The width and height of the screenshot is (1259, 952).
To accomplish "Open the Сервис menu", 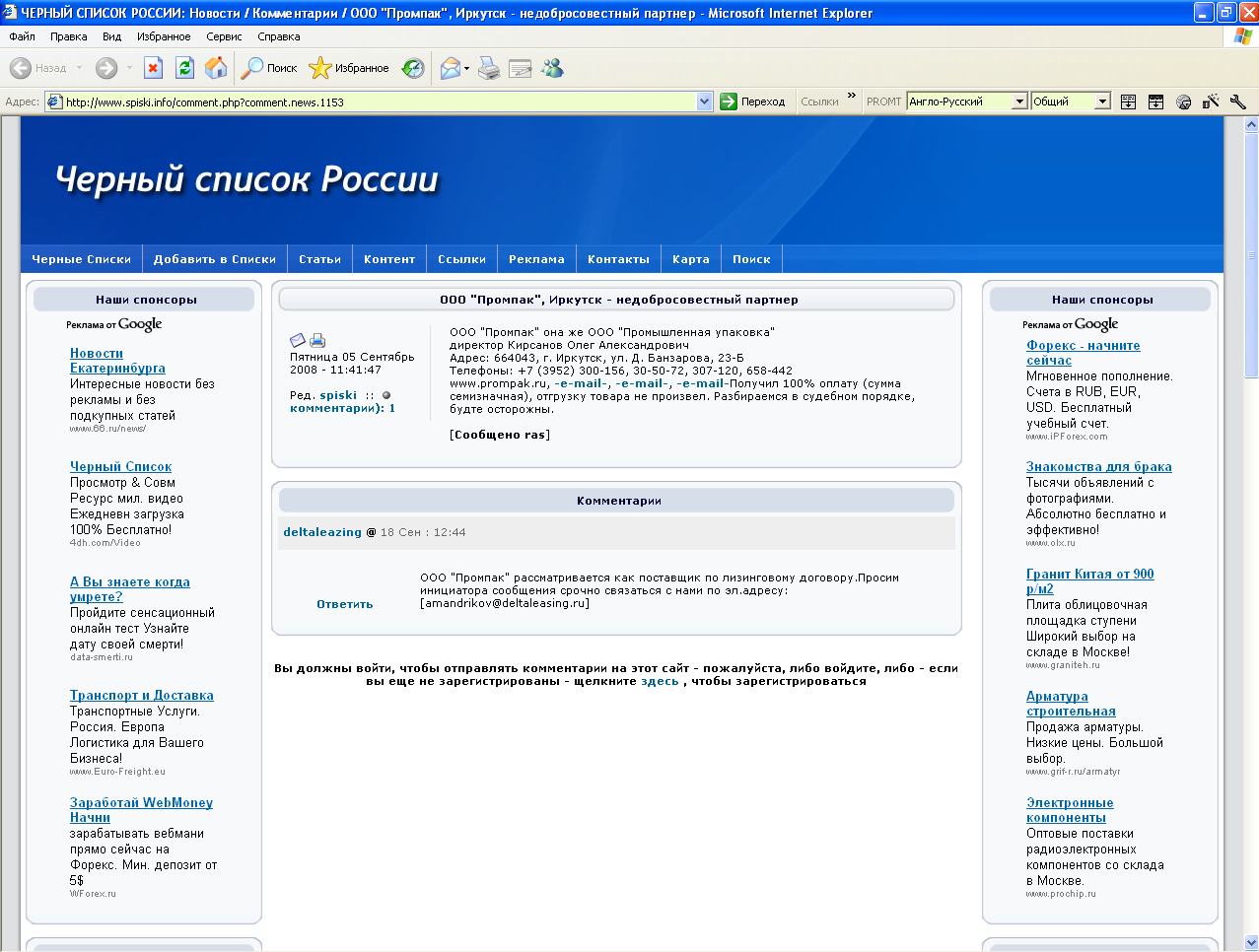I will coord(224,36).
